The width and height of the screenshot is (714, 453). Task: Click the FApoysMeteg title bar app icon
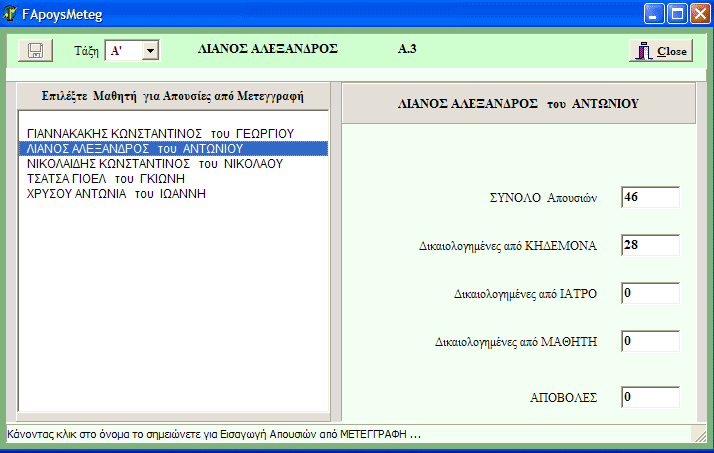(x=11, y=15)
